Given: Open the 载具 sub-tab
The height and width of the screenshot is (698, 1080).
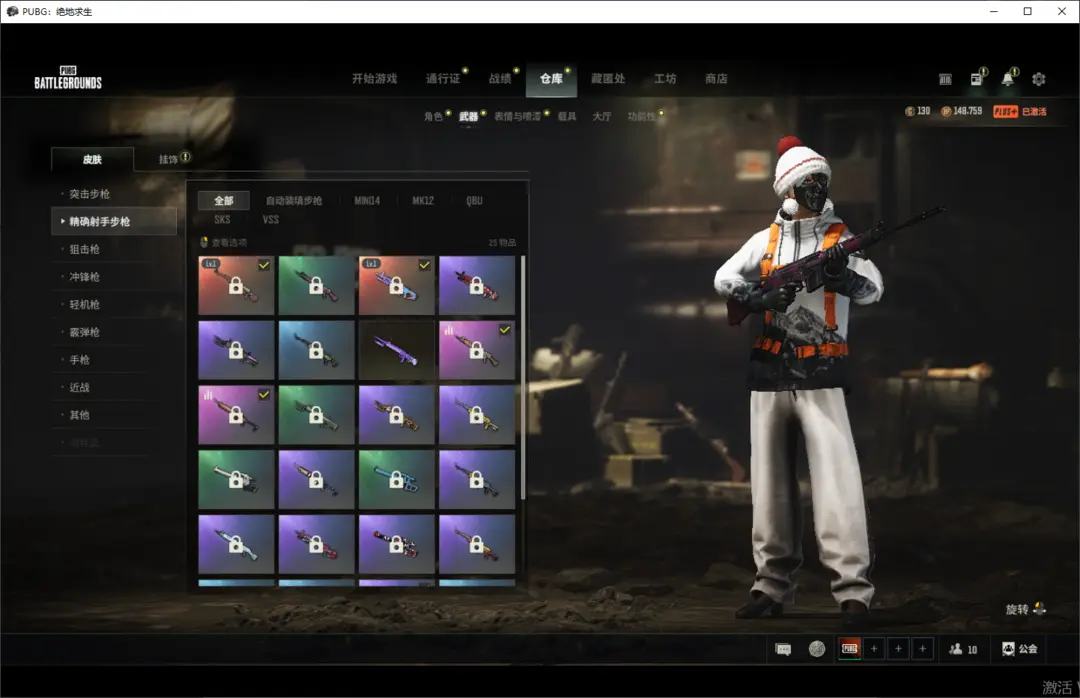Looking at the screenshot, I should tap(567, 116).
